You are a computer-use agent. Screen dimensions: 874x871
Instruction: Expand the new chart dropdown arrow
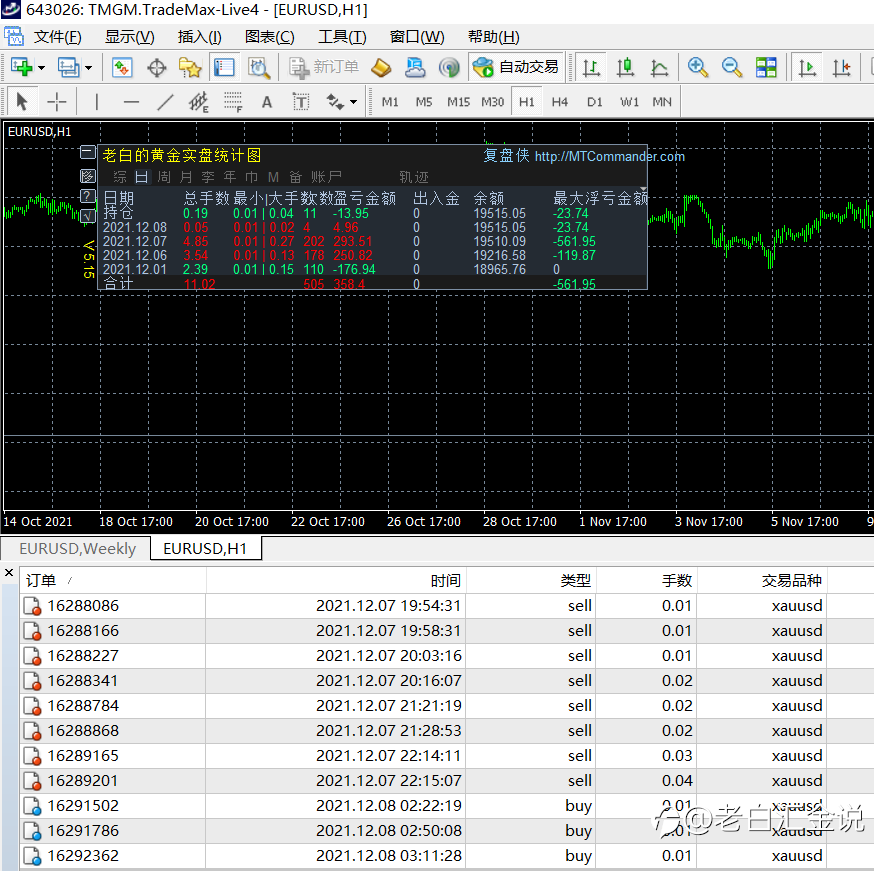[41, 68]
